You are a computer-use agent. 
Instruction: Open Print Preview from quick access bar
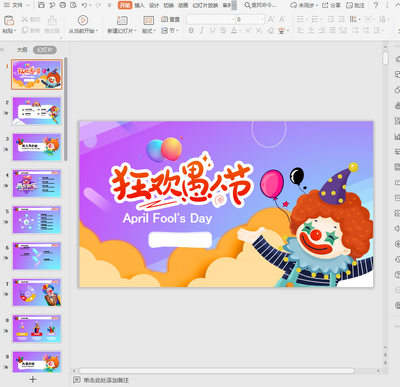click(73, 5)
